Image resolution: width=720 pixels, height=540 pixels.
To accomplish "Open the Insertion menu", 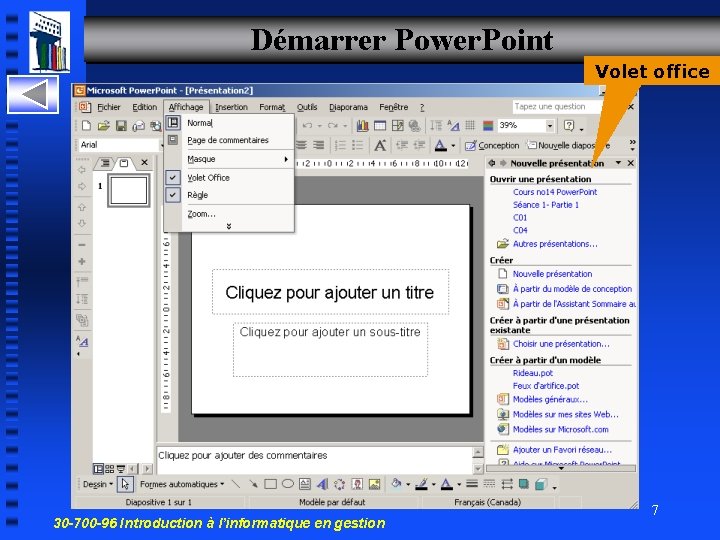I will [231, 107].
